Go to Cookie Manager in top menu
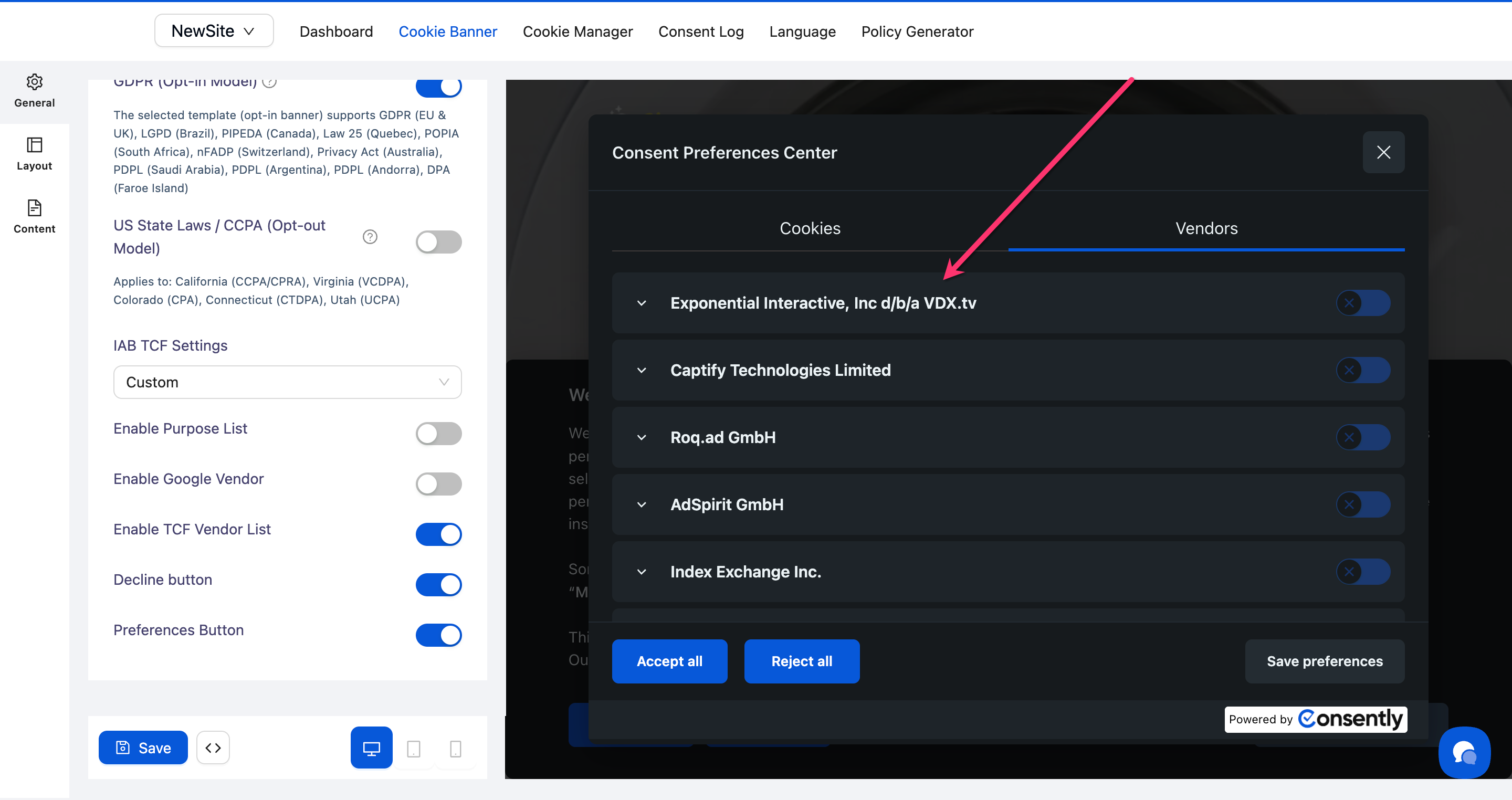 577,31
